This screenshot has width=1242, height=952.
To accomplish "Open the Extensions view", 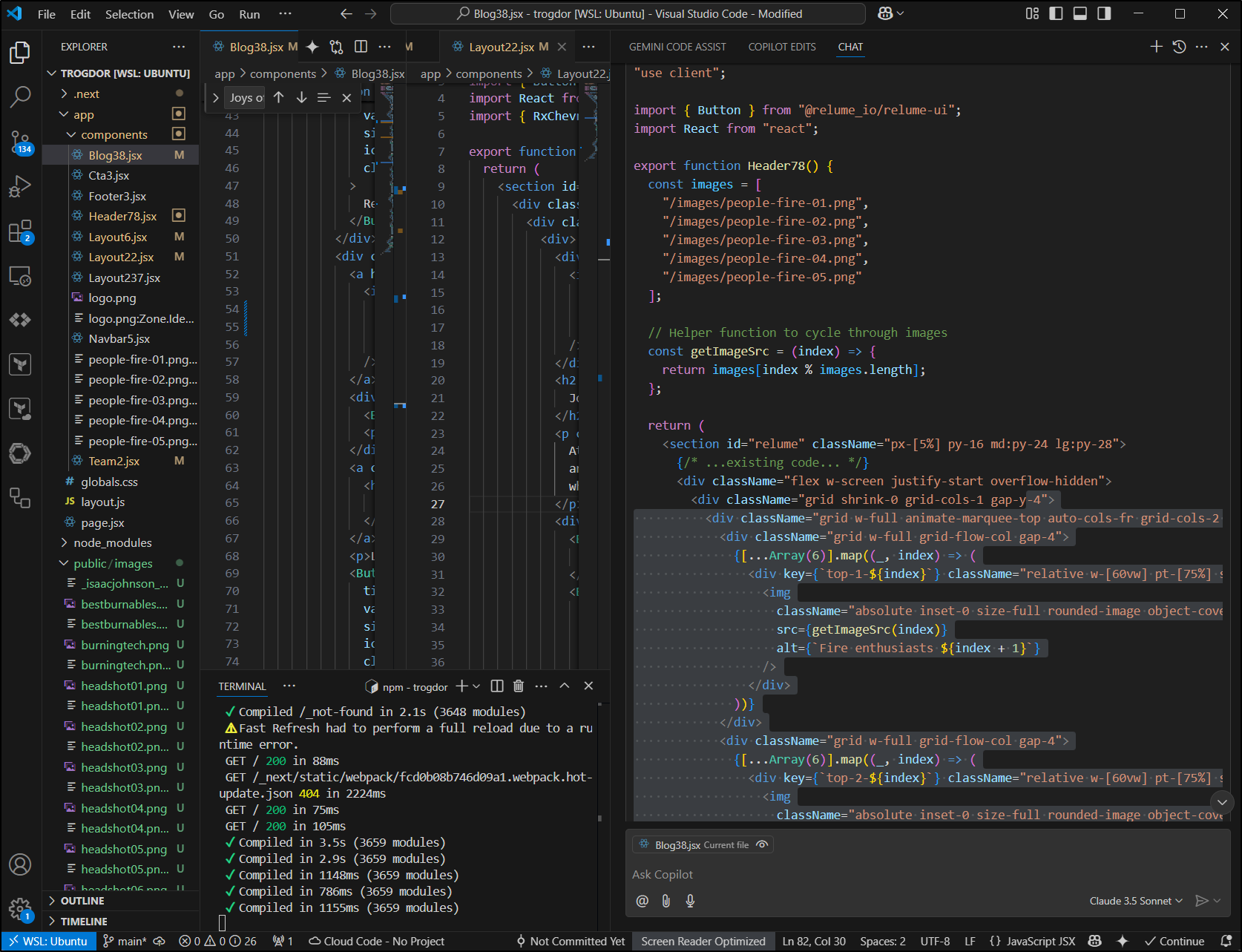I will [x=20, y=232].
